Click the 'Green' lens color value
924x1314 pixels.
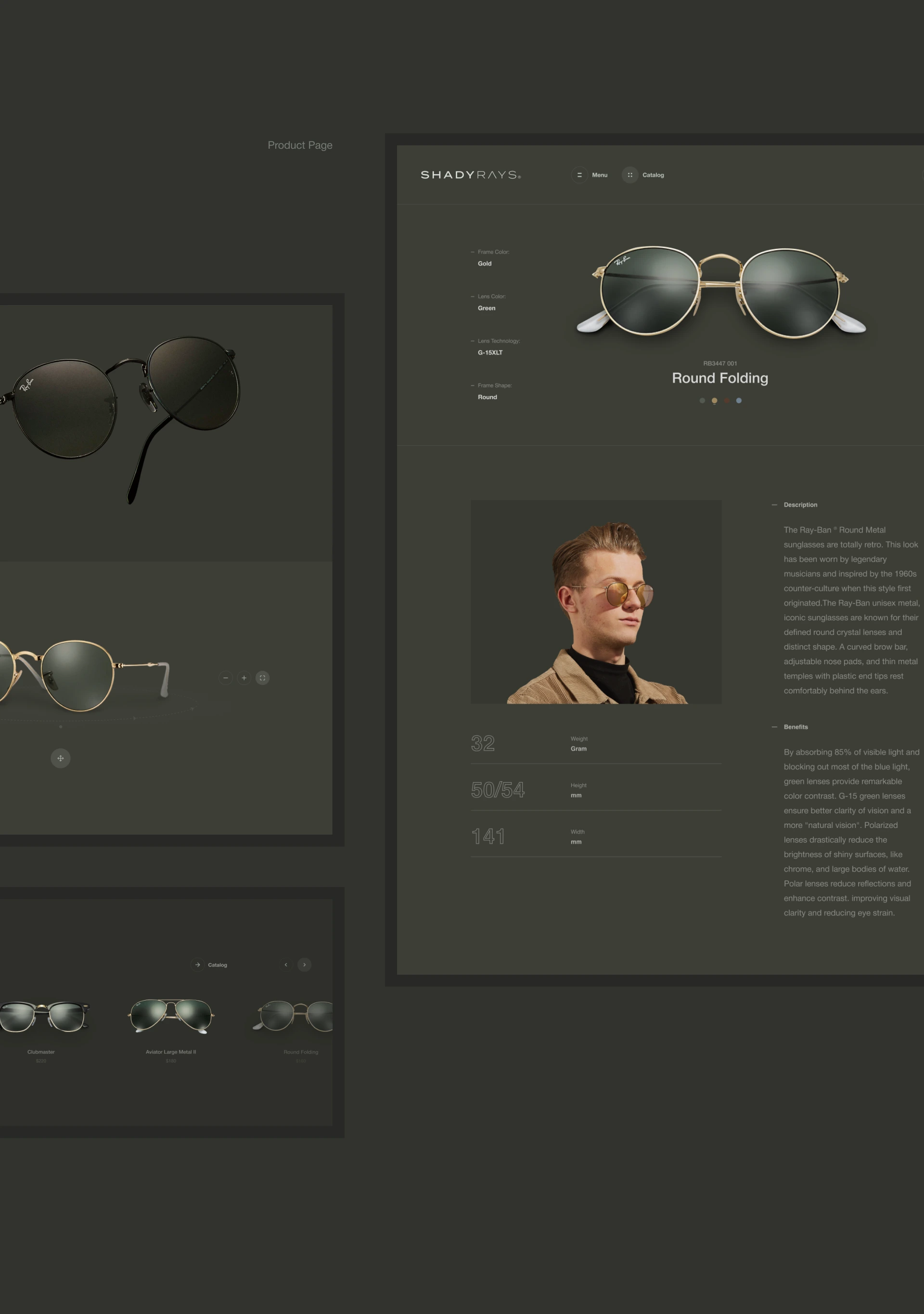(x=487, y=309)
